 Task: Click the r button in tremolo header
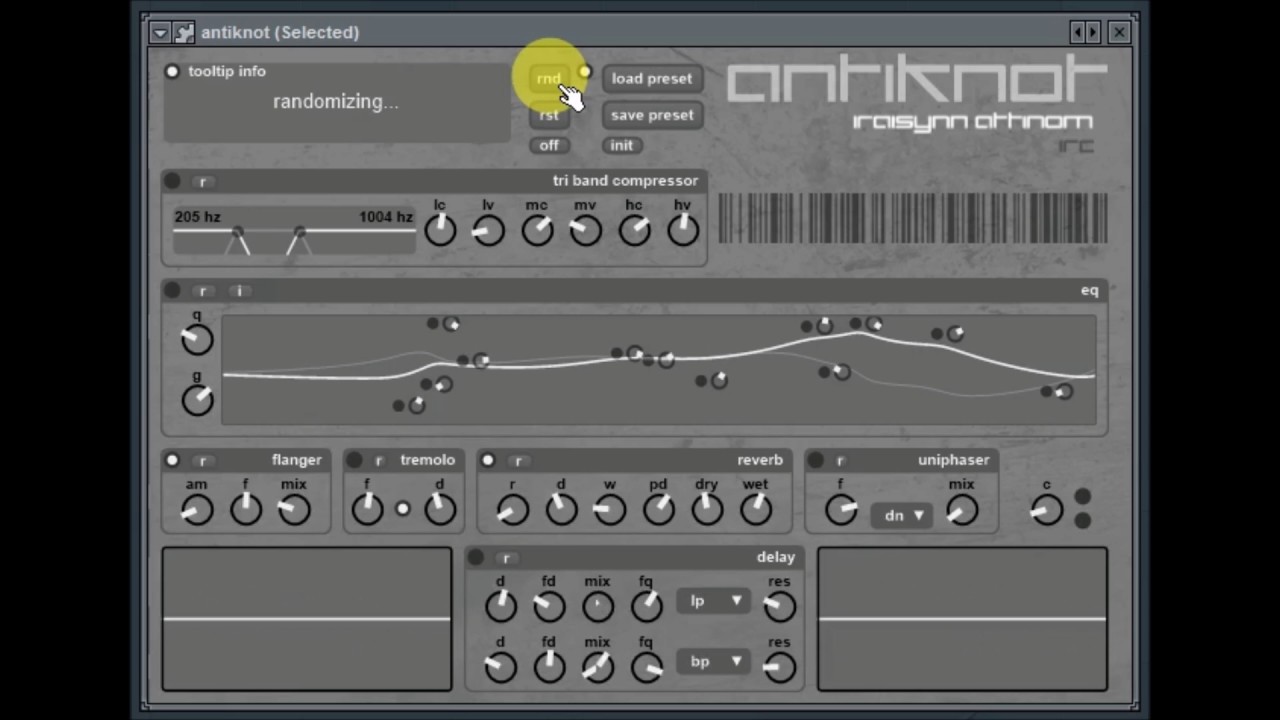379,461
